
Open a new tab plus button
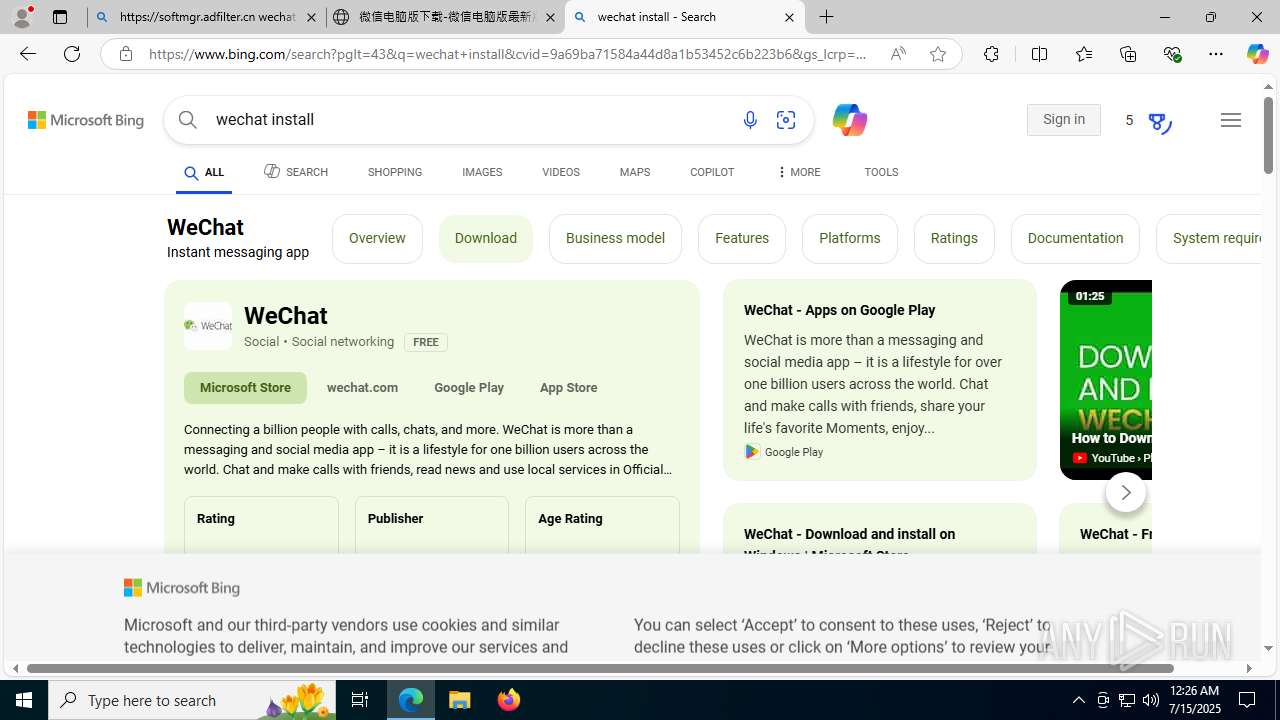(x=827, y=17)
